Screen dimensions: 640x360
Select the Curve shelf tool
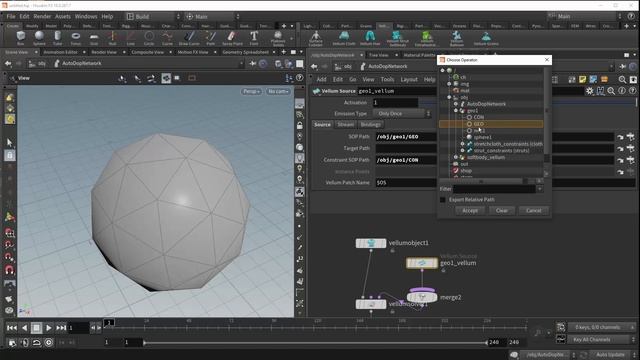tap(167, 38)
